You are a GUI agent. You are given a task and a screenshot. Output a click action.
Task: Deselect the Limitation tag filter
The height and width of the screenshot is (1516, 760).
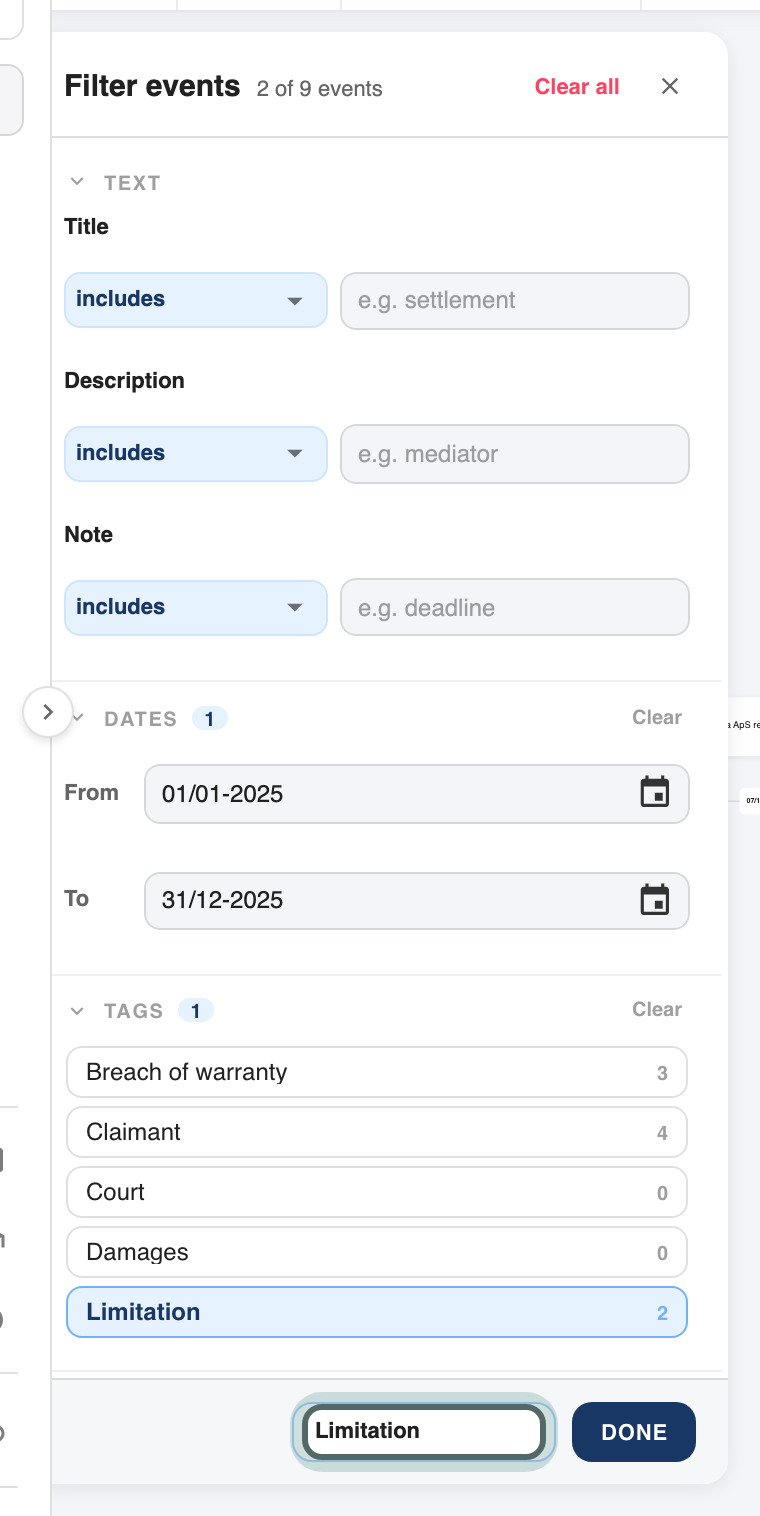pyautogui.click(x=377, y=1312)
